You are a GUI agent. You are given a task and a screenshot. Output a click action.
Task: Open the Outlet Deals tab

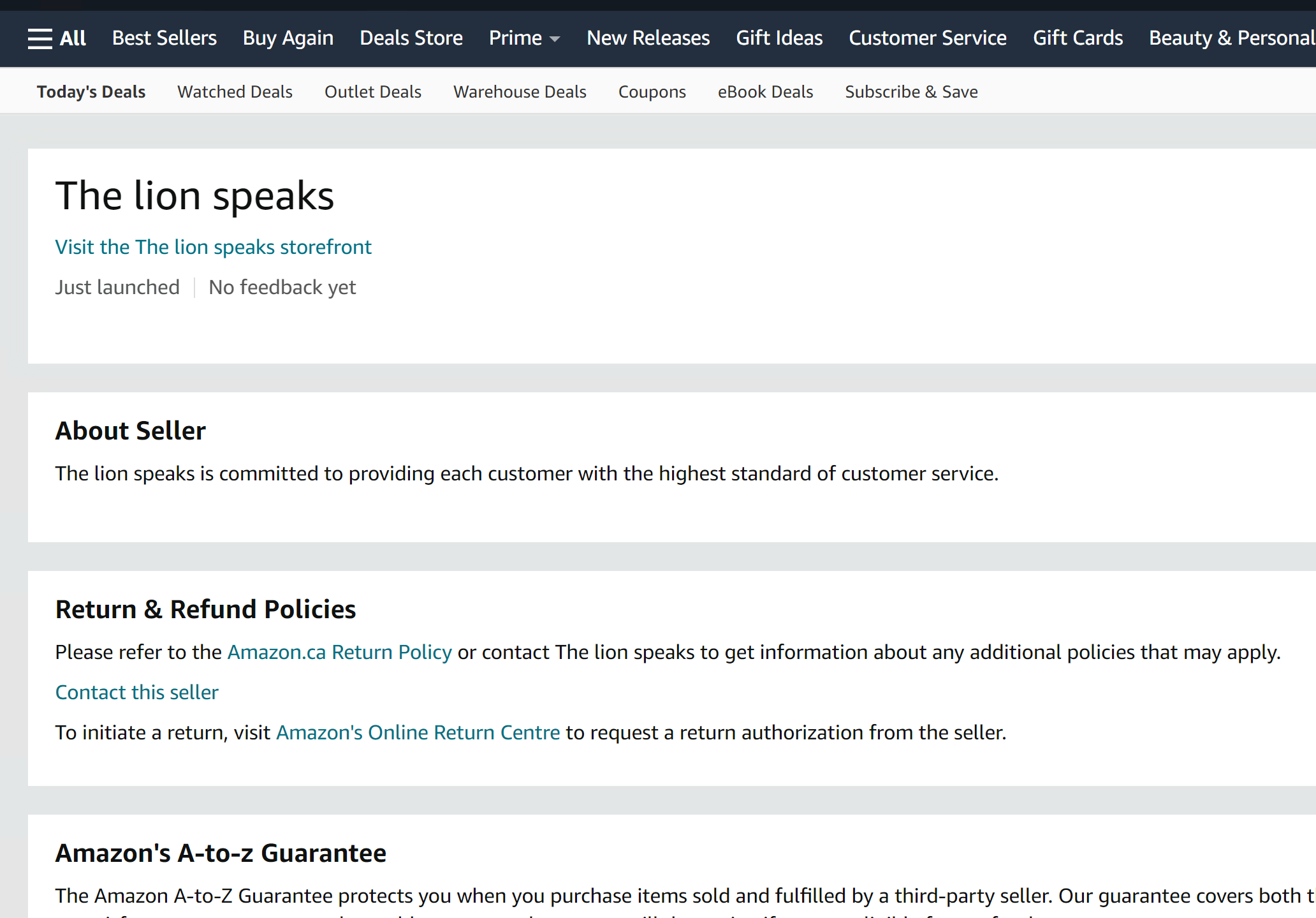pos(373,92)
